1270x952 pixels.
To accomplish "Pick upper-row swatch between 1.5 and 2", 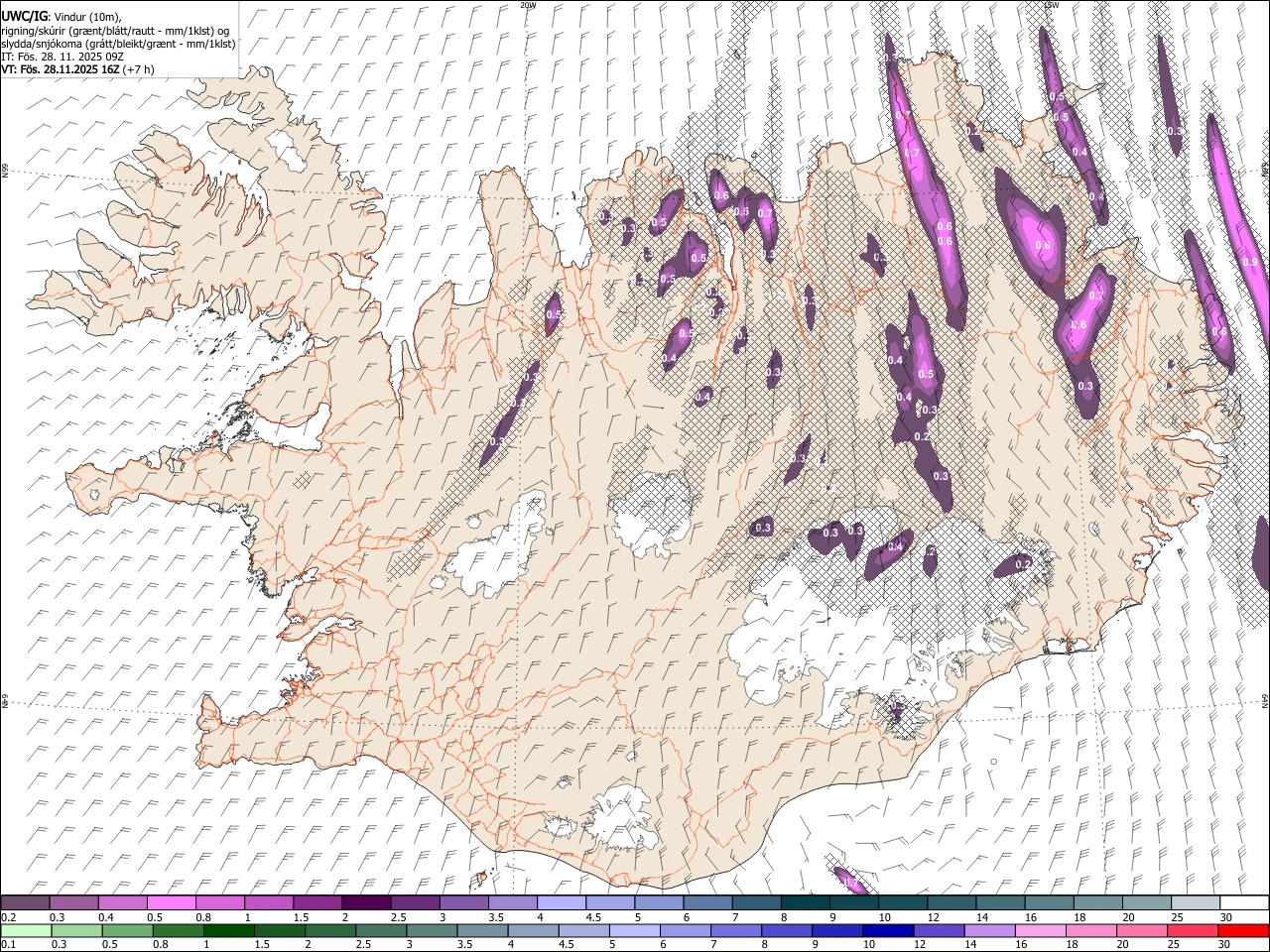I will pos(317,903).
